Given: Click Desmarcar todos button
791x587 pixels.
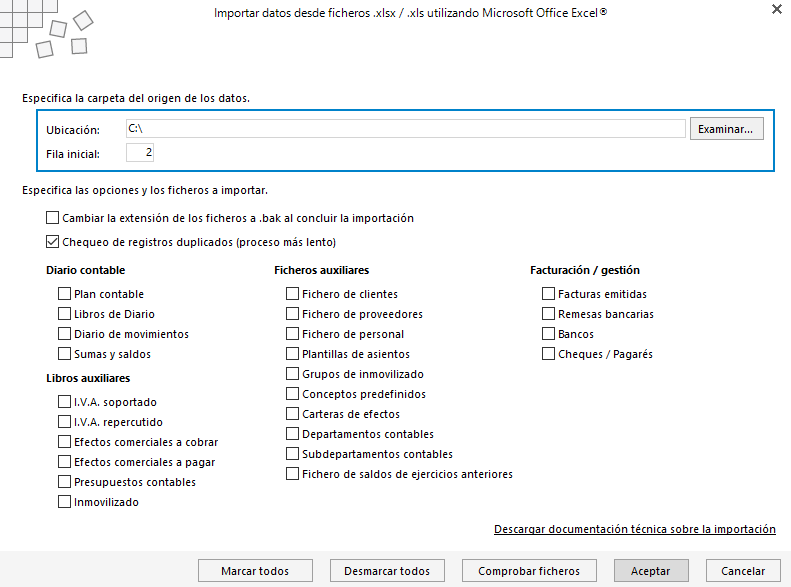Looking at the screenshot, I should click(x=387, y=571).
